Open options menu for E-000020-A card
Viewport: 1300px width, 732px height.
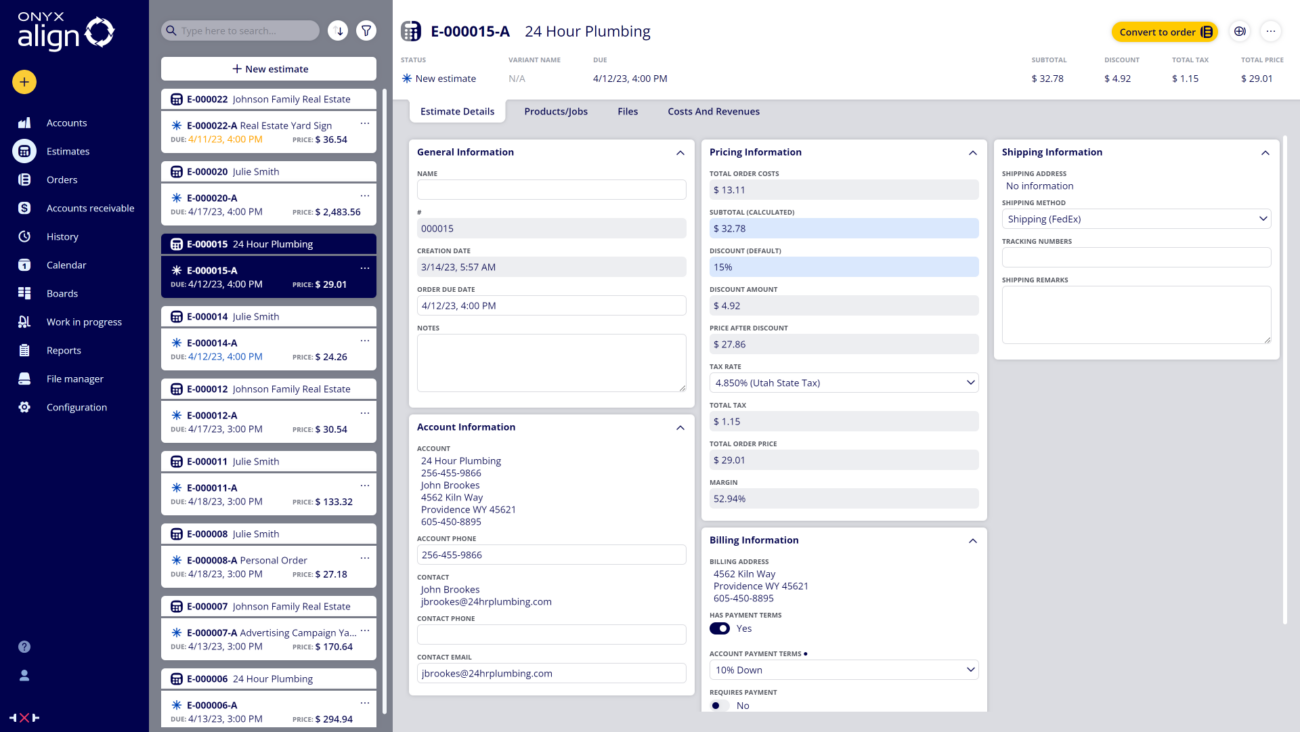point(365,196)
